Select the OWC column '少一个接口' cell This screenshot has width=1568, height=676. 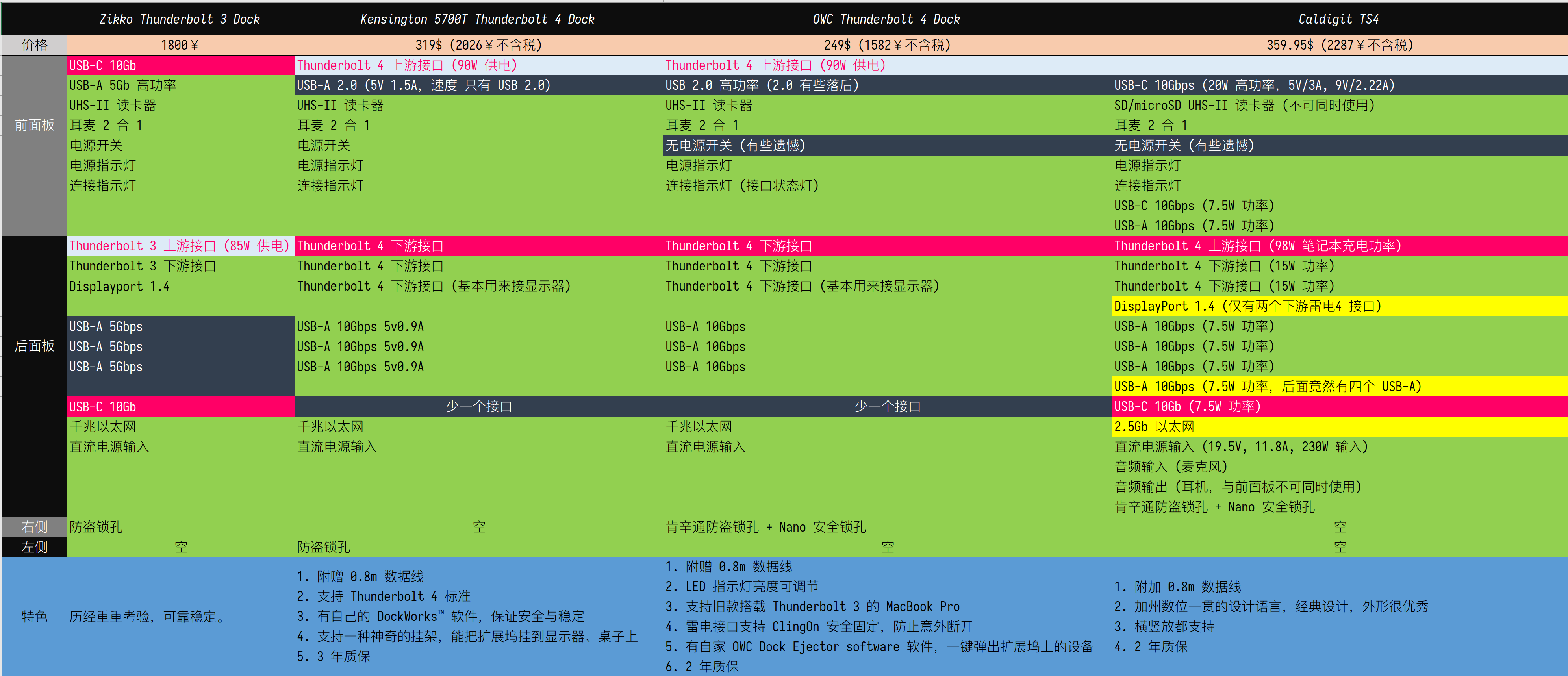click(887, 406)
